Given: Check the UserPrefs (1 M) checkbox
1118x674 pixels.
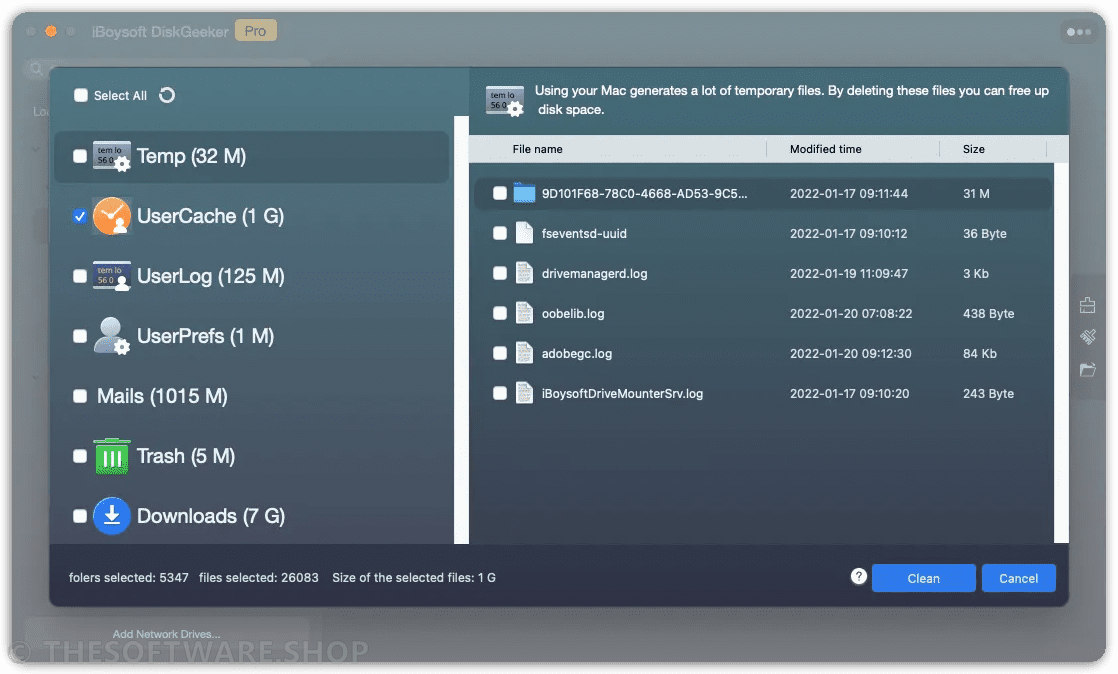Looking at the screenshot, I should click(80, 335).
